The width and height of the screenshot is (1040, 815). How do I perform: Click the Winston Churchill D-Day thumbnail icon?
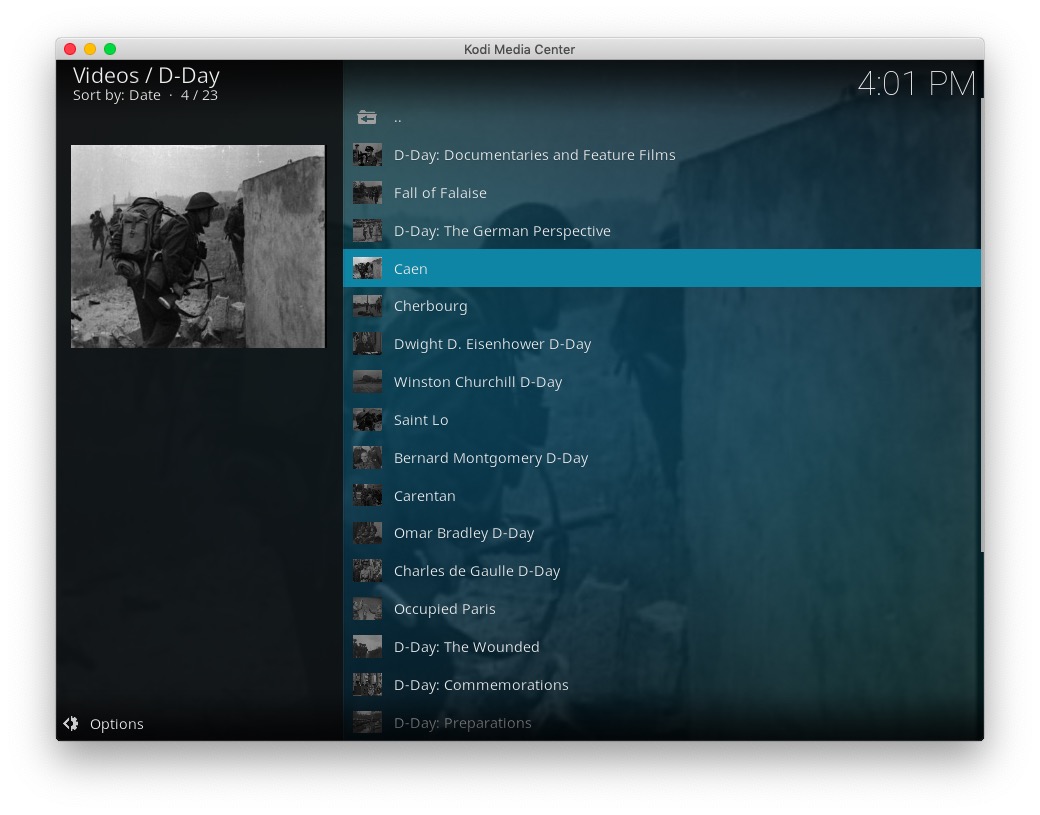(x=367, y=382)
